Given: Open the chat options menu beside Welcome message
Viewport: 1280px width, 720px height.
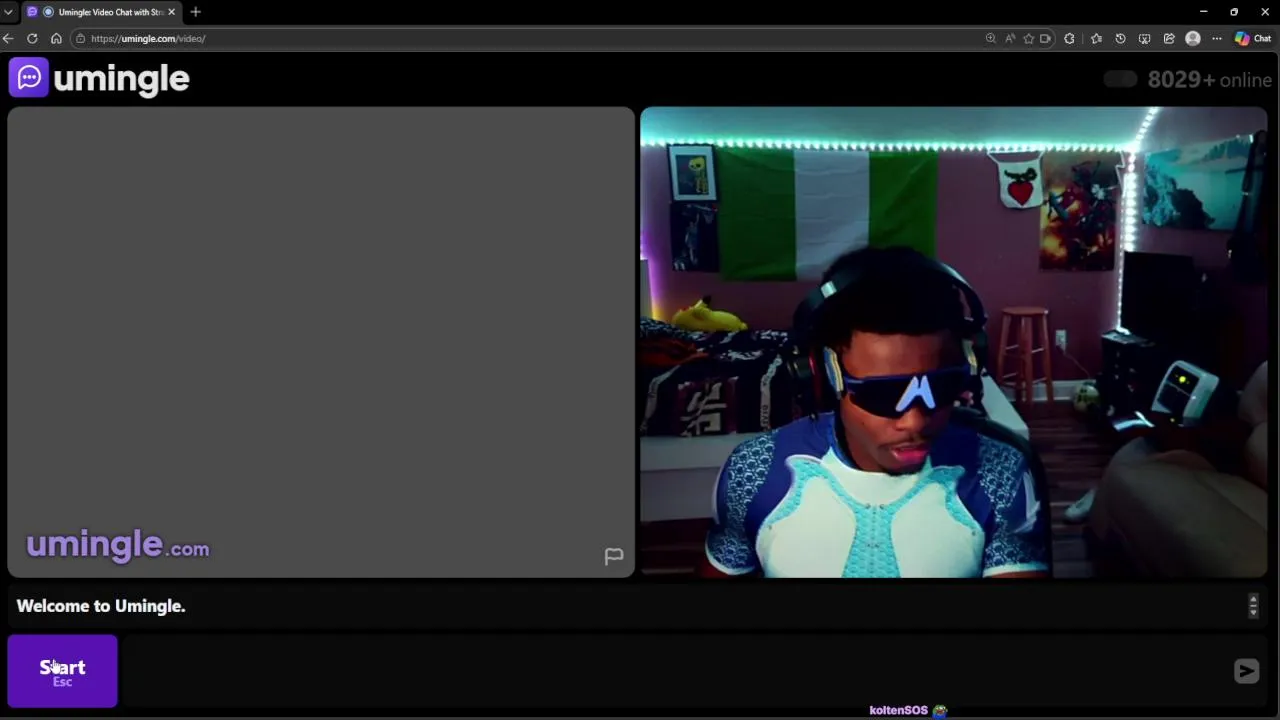Looking at the screenshot, I should click(x=1253, y=605).
